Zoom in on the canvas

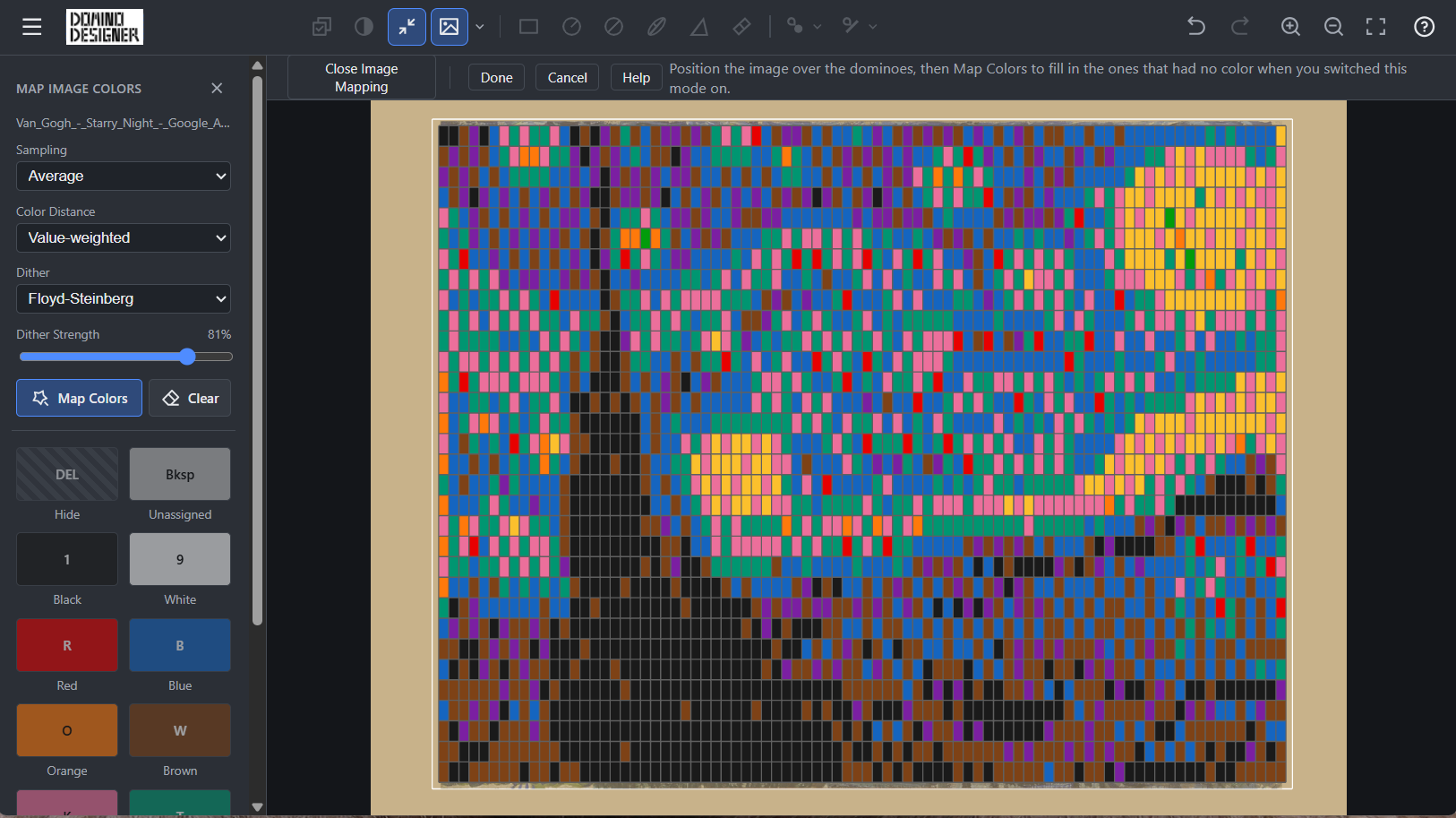[x=1290, y=27]
